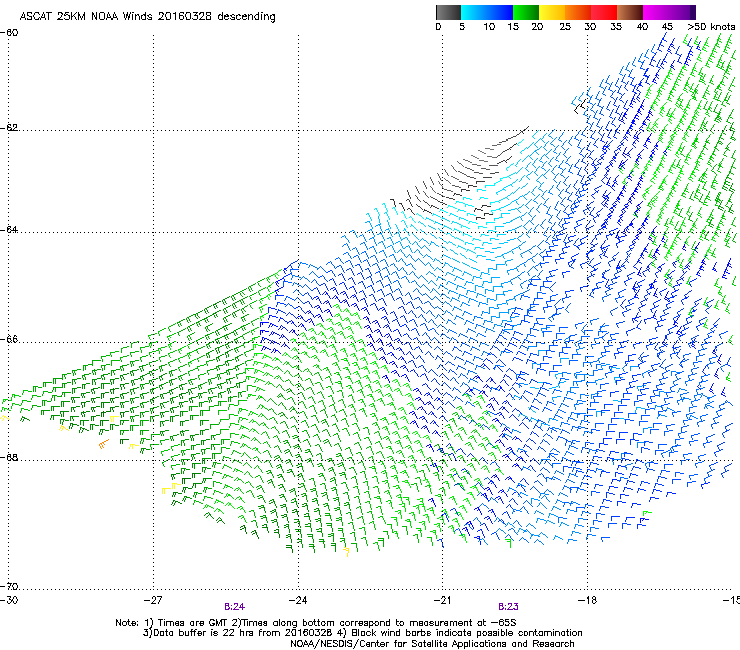Click the gray 0-5 knots legend swatch
The image size is (740, 650).
(448, 12)
